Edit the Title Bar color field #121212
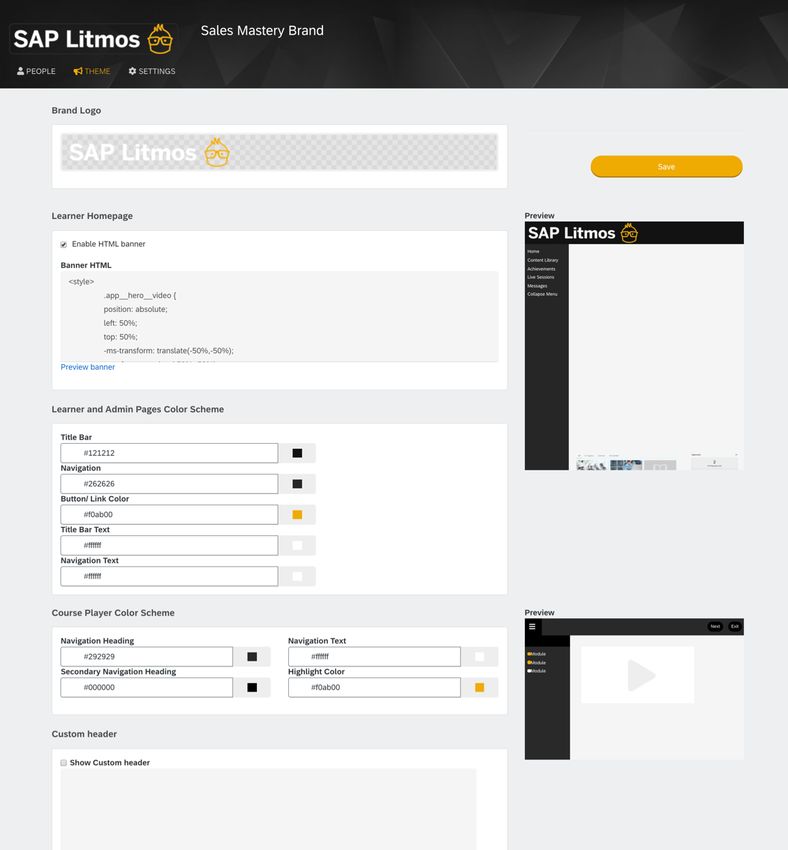The image size is (788, 850). (169, 453)
